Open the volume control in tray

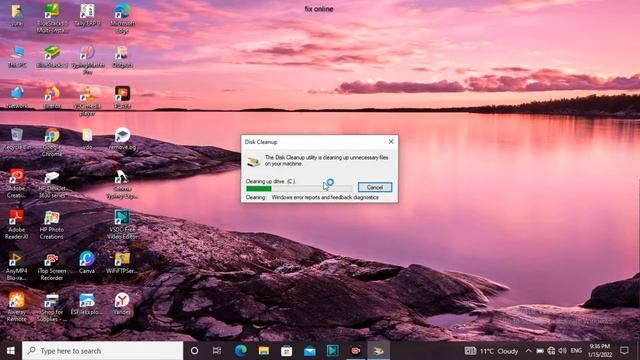point(562,351)
